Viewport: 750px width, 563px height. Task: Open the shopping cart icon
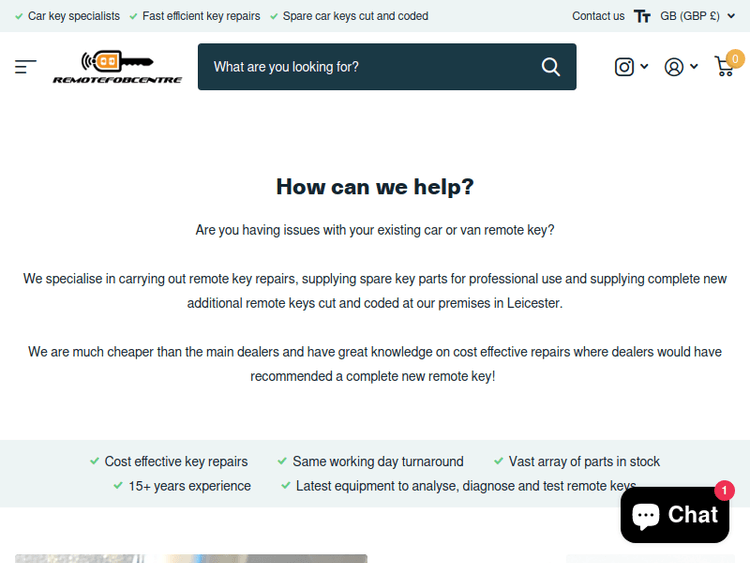[723, 67]
